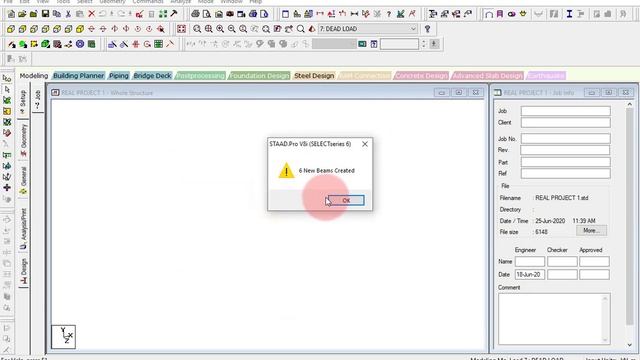
Task: Click the Zoom Out minus magnifier icon
Action: pyautogui.click(x=231, y=29)
